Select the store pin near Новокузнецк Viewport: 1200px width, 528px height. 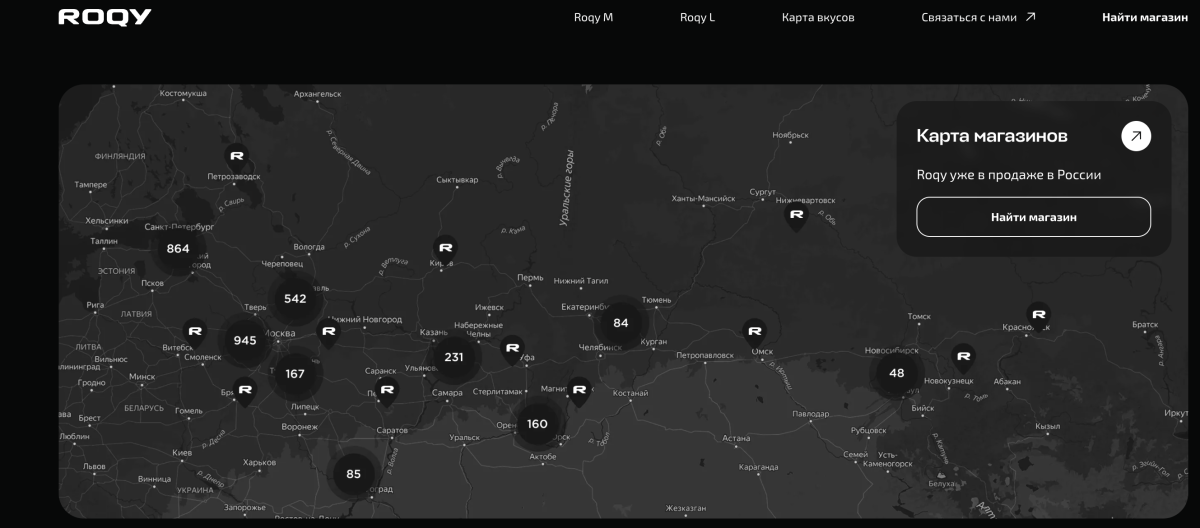click(963, 356)
